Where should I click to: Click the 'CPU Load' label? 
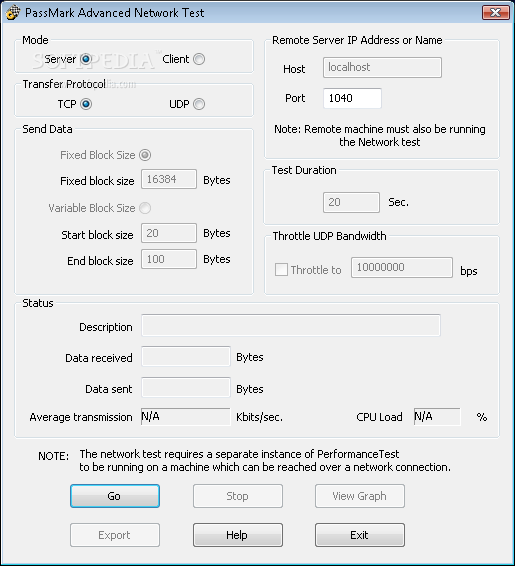tap(379, 417)
